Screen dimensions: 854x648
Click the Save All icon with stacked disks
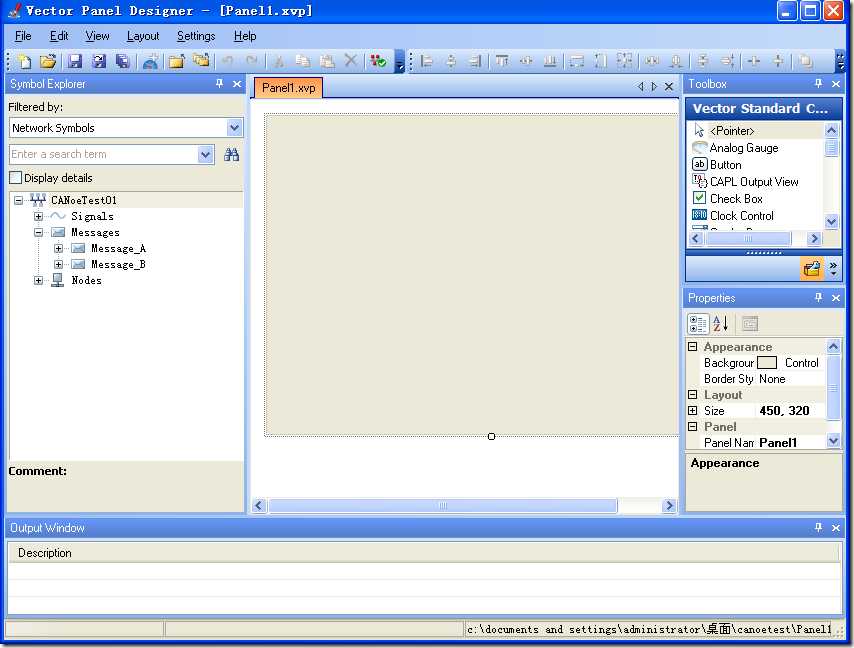pyautogui.click(x=123, y=62)
